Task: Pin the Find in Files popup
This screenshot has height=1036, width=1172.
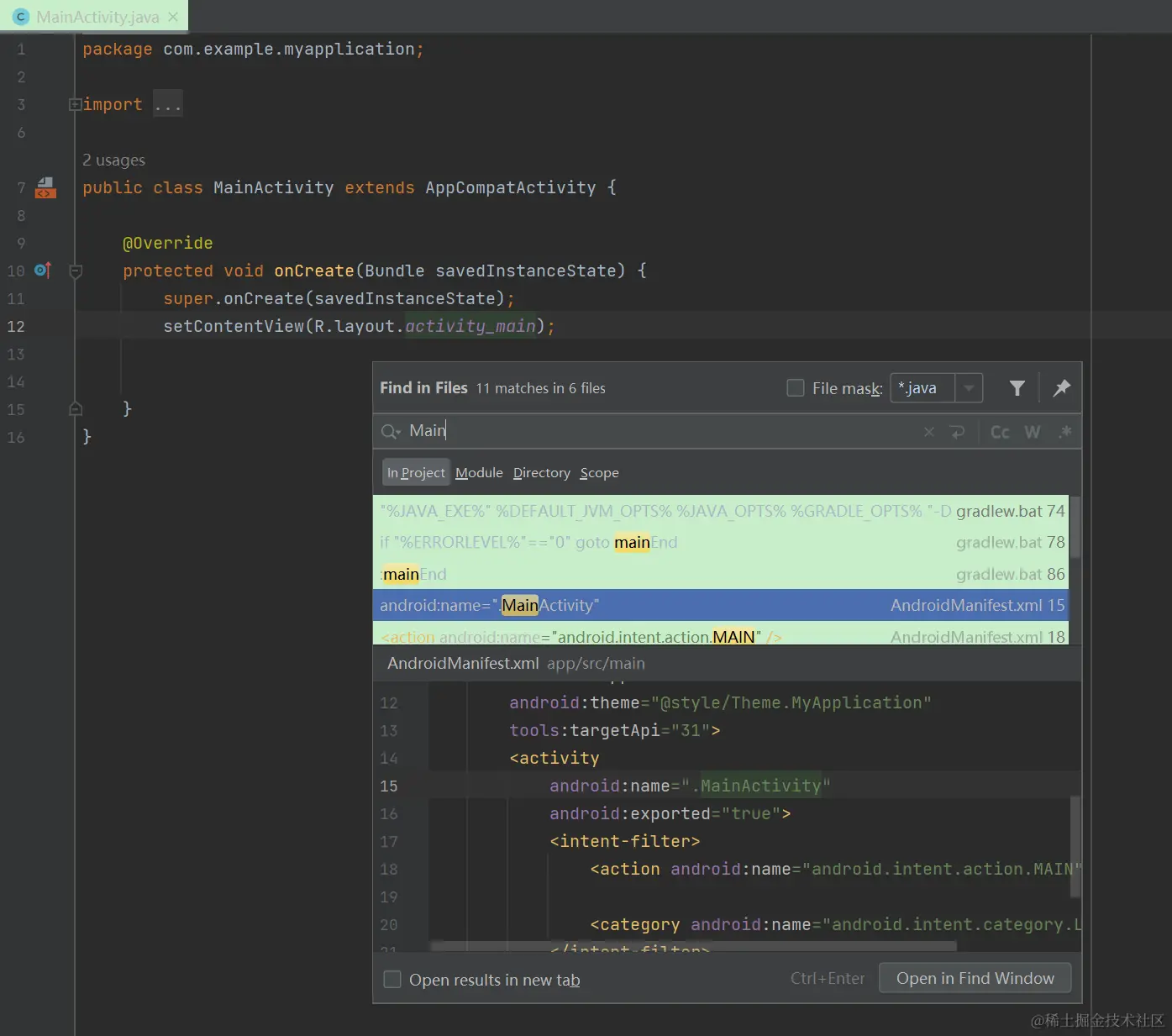Action: coord(1061,387)
